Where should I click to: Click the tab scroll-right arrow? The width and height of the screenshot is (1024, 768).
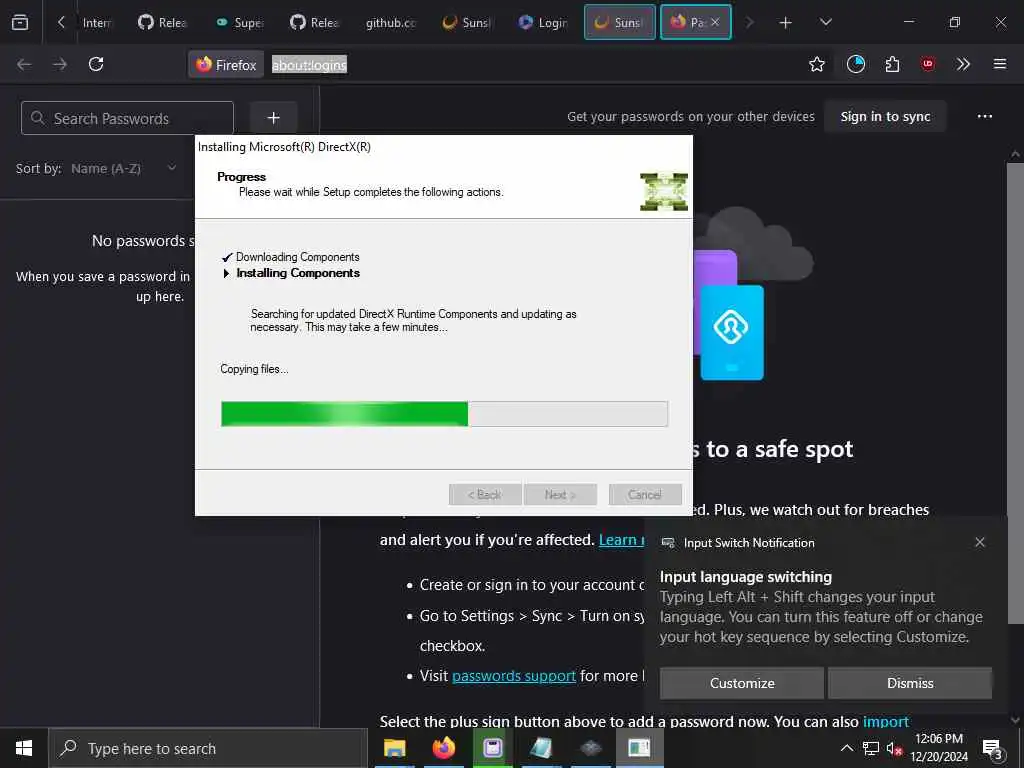tap(750, 22)
